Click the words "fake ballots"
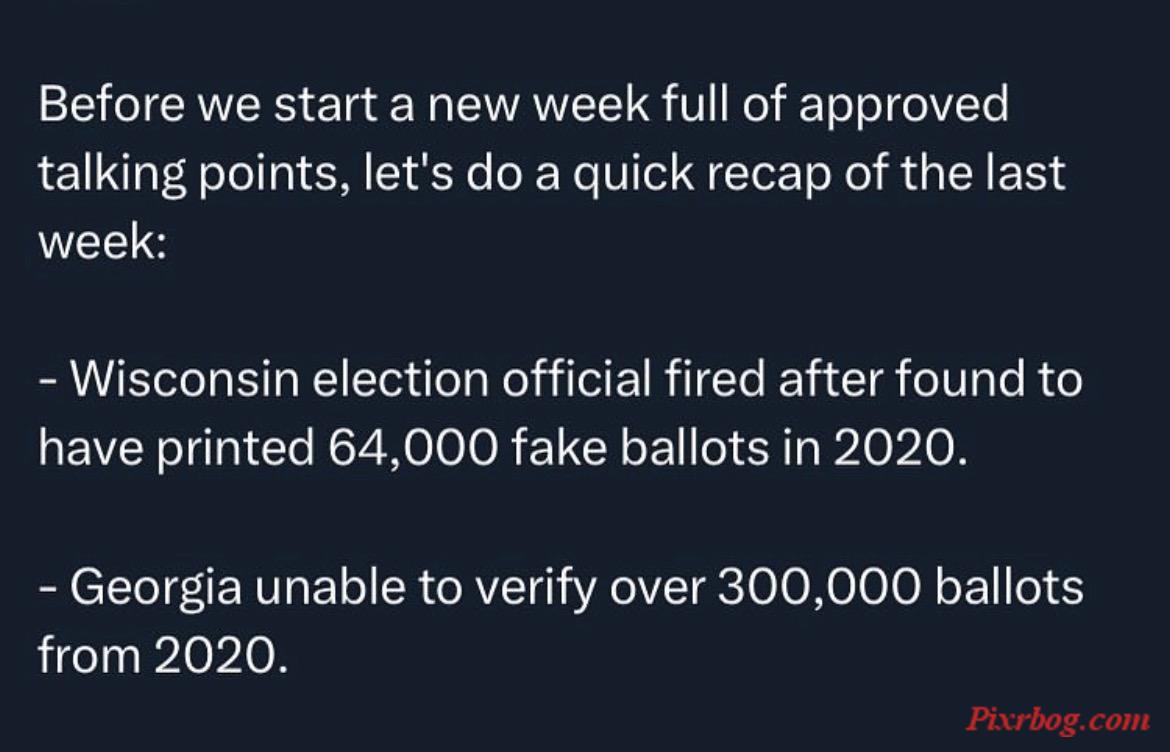The width and height of the screenshot is (1170, 752). coord(640,448)
